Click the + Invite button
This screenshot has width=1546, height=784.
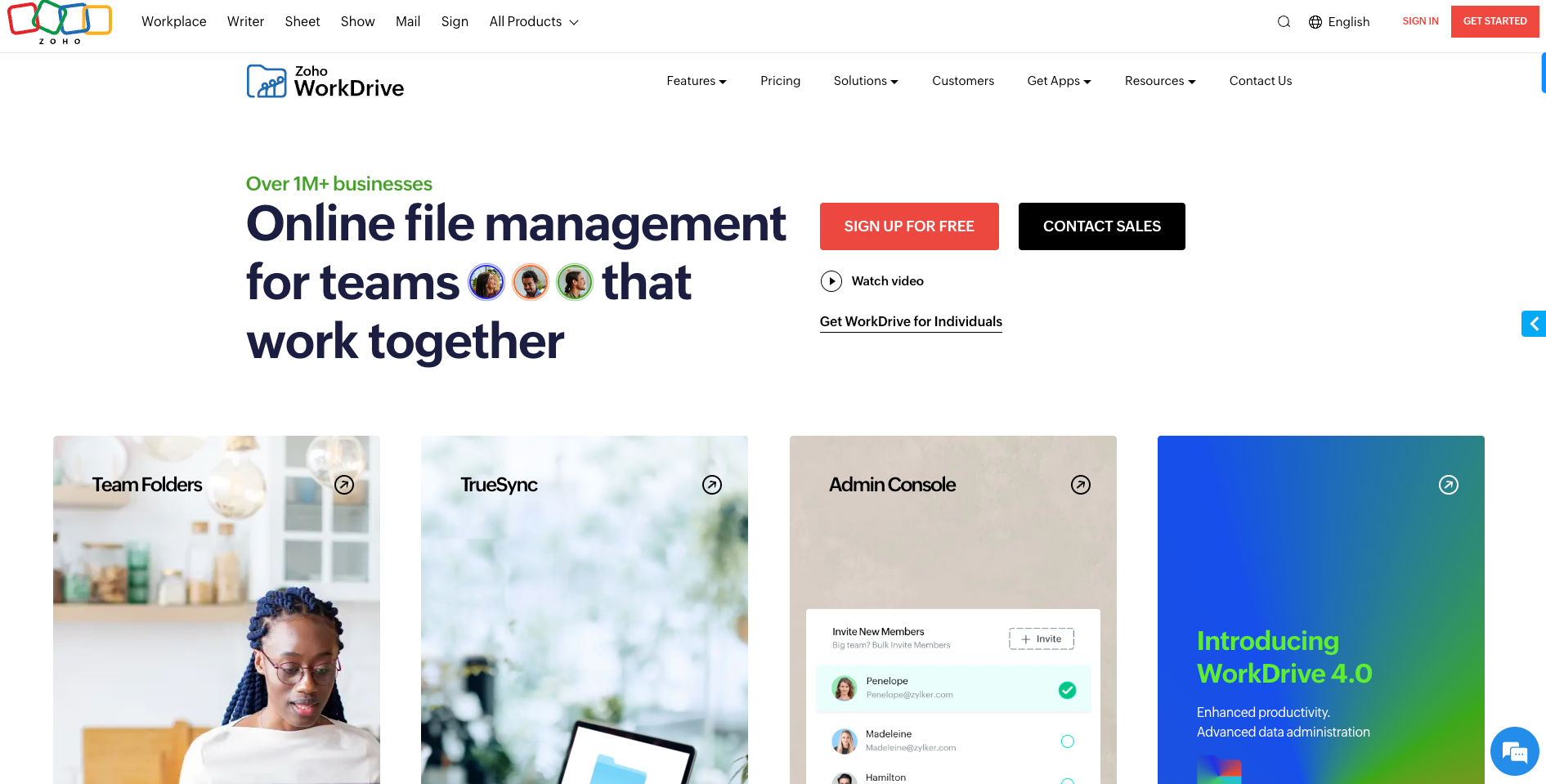click(x=1042, y=639)
